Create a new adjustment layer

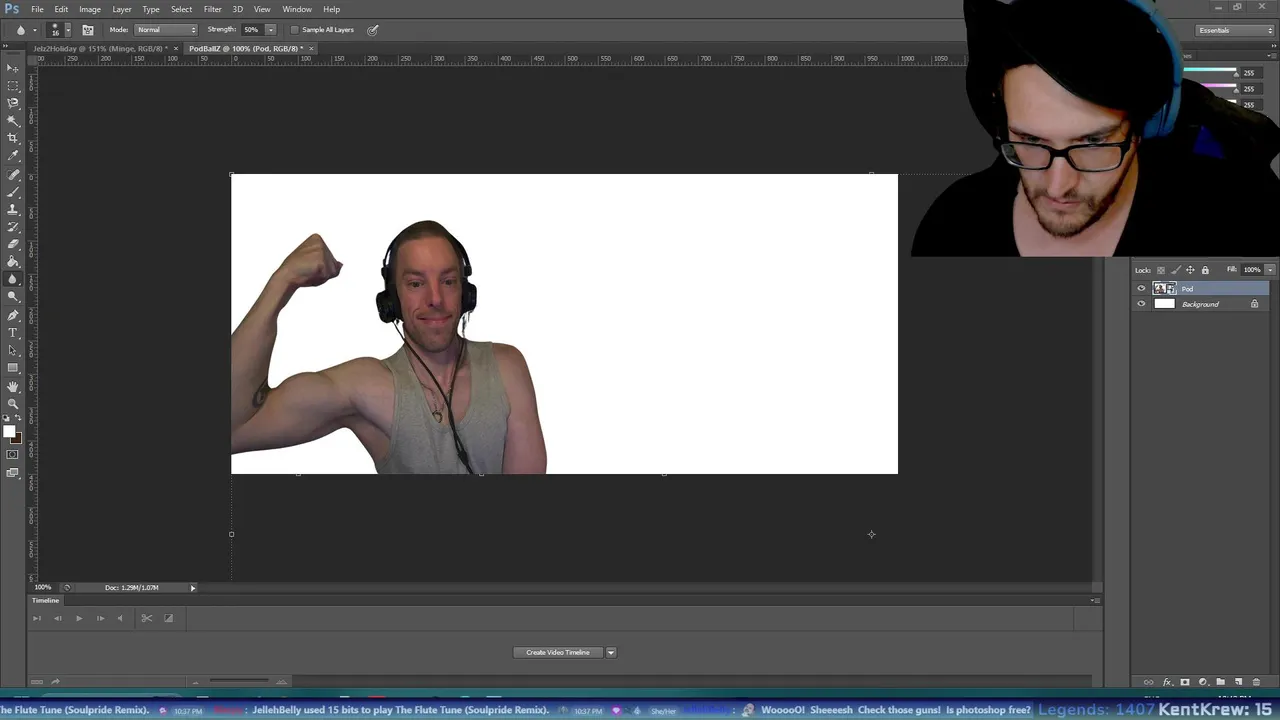click(1203, 682)
